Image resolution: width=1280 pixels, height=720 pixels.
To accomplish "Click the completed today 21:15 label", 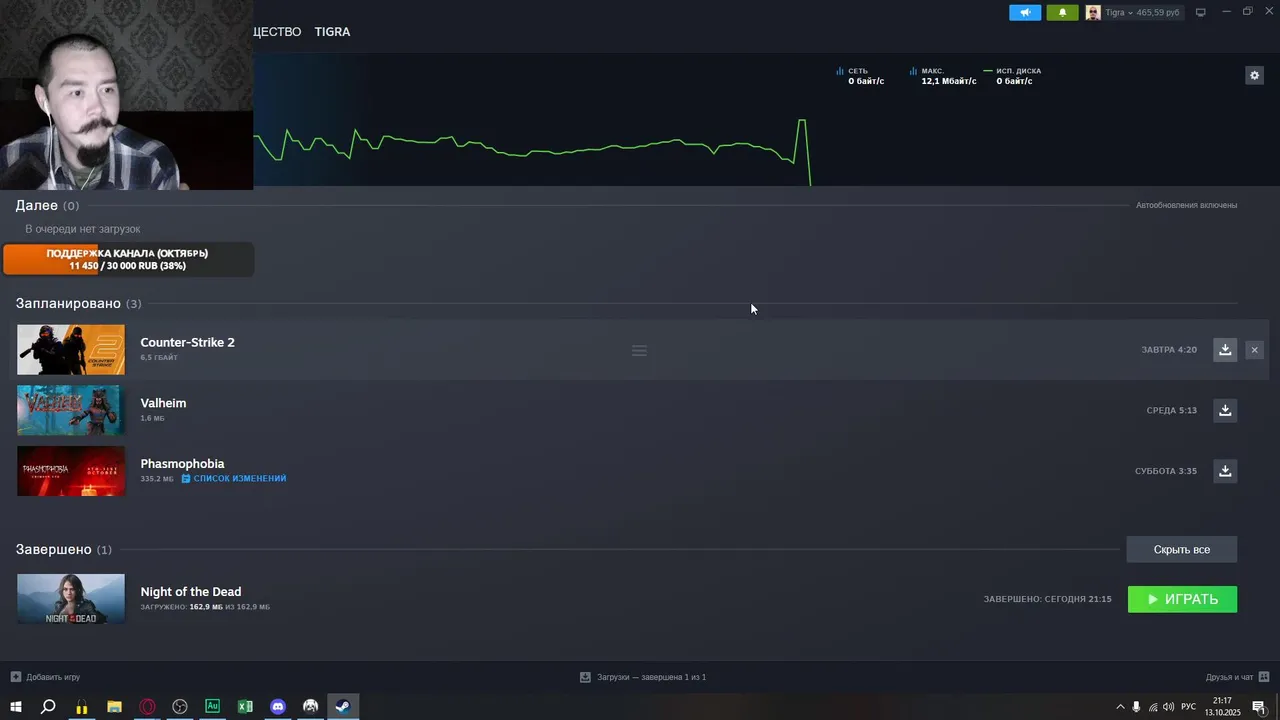I will [x=1047, y=599].
